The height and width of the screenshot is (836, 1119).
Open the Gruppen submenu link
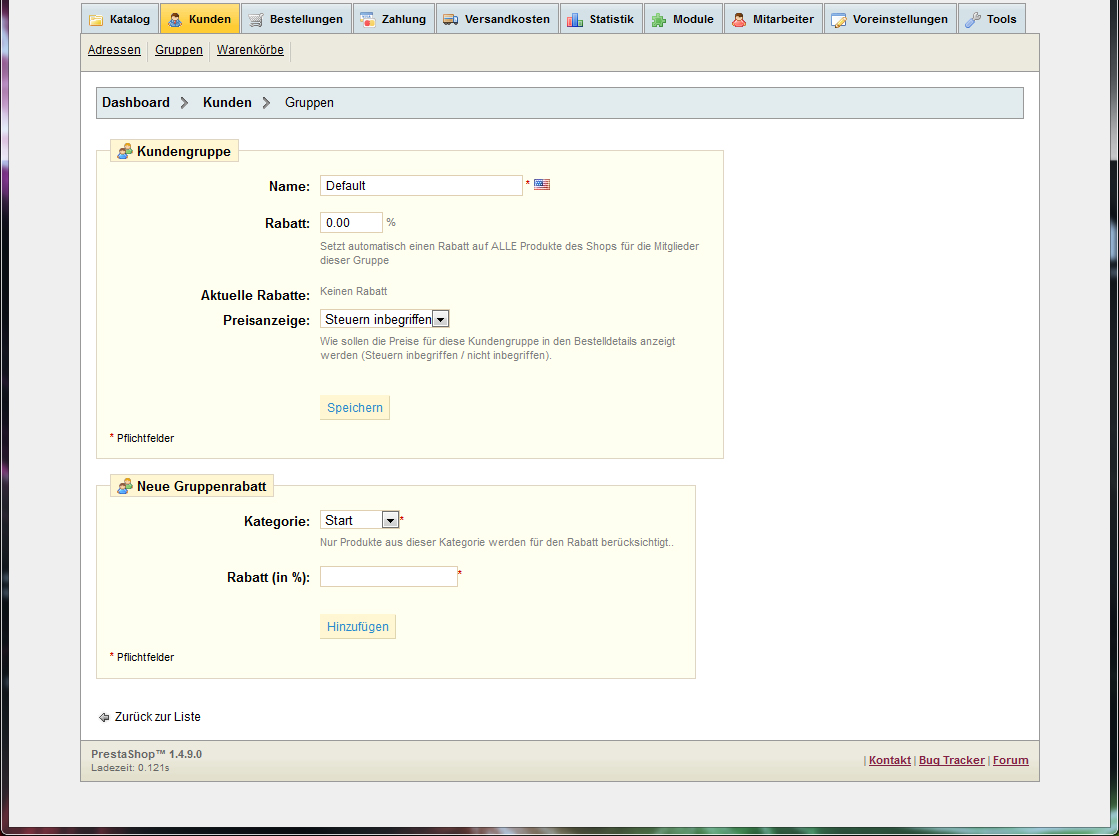tap(178, 50)
